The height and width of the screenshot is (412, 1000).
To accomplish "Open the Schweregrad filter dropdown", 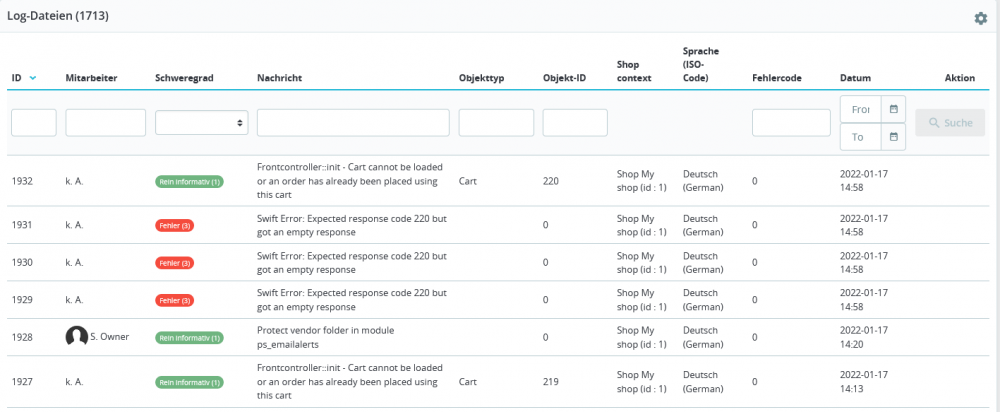I will click(201, 122).
